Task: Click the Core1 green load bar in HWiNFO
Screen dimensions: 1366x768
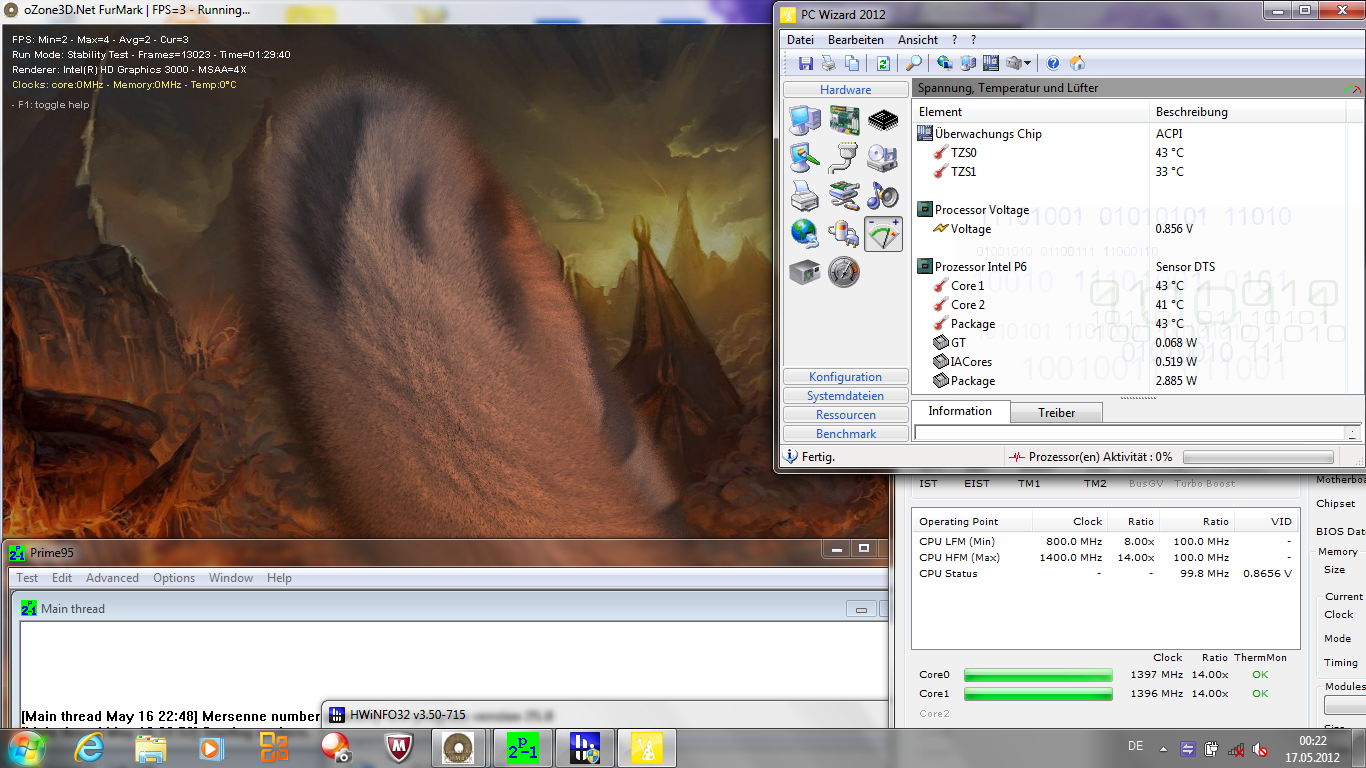Action: pyautogui.click(x=1037, y=694)
